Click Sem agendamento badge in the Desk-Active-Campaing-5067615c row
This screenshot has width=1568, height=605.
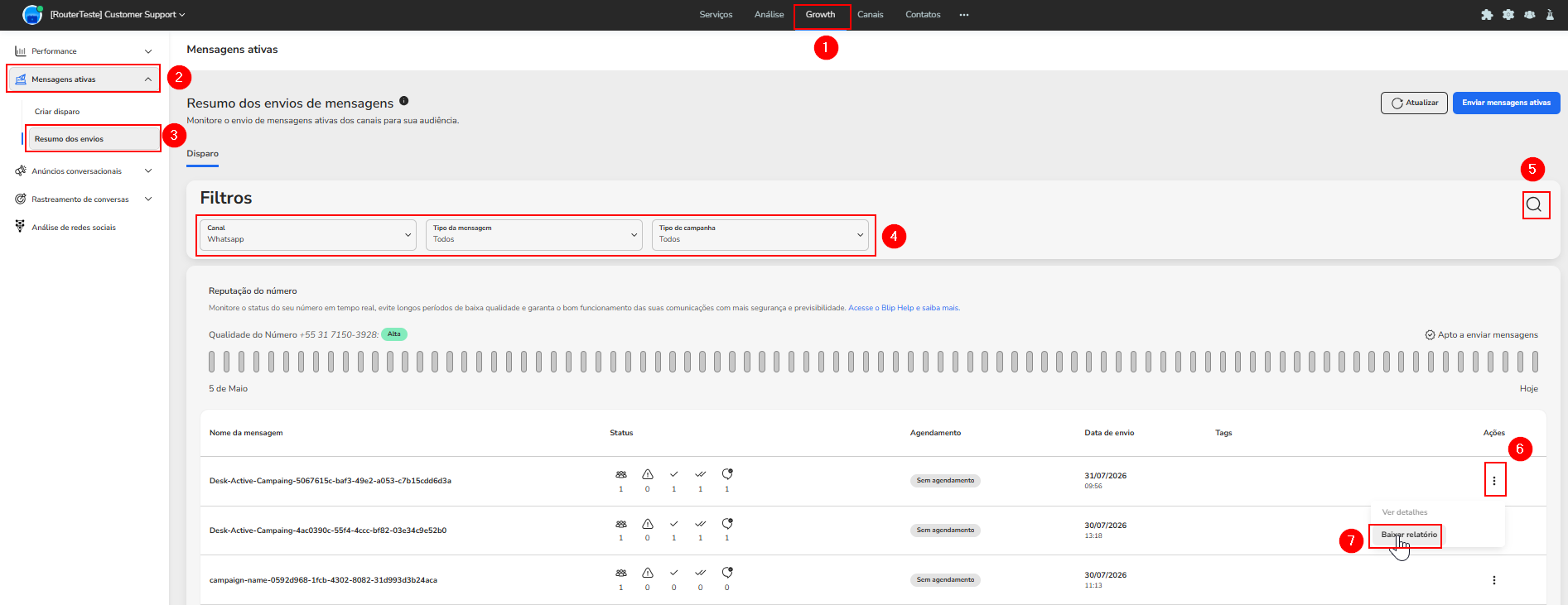click(x=945, y=481)
